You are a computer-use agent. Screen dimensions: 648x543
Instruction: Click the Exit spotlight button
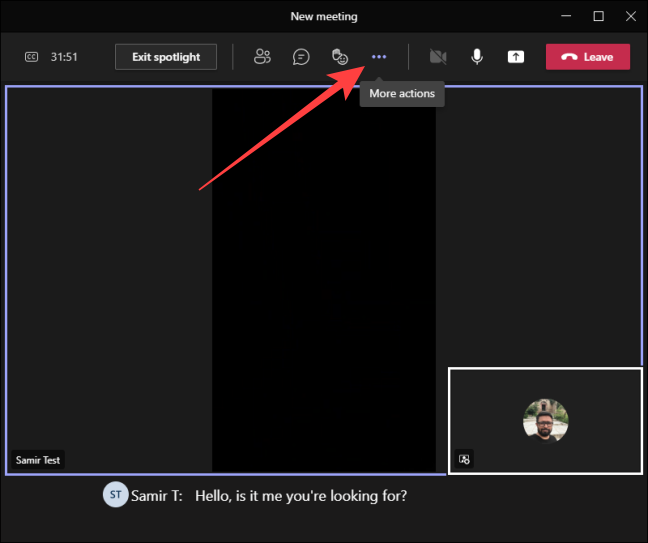[x=166, y=57]
